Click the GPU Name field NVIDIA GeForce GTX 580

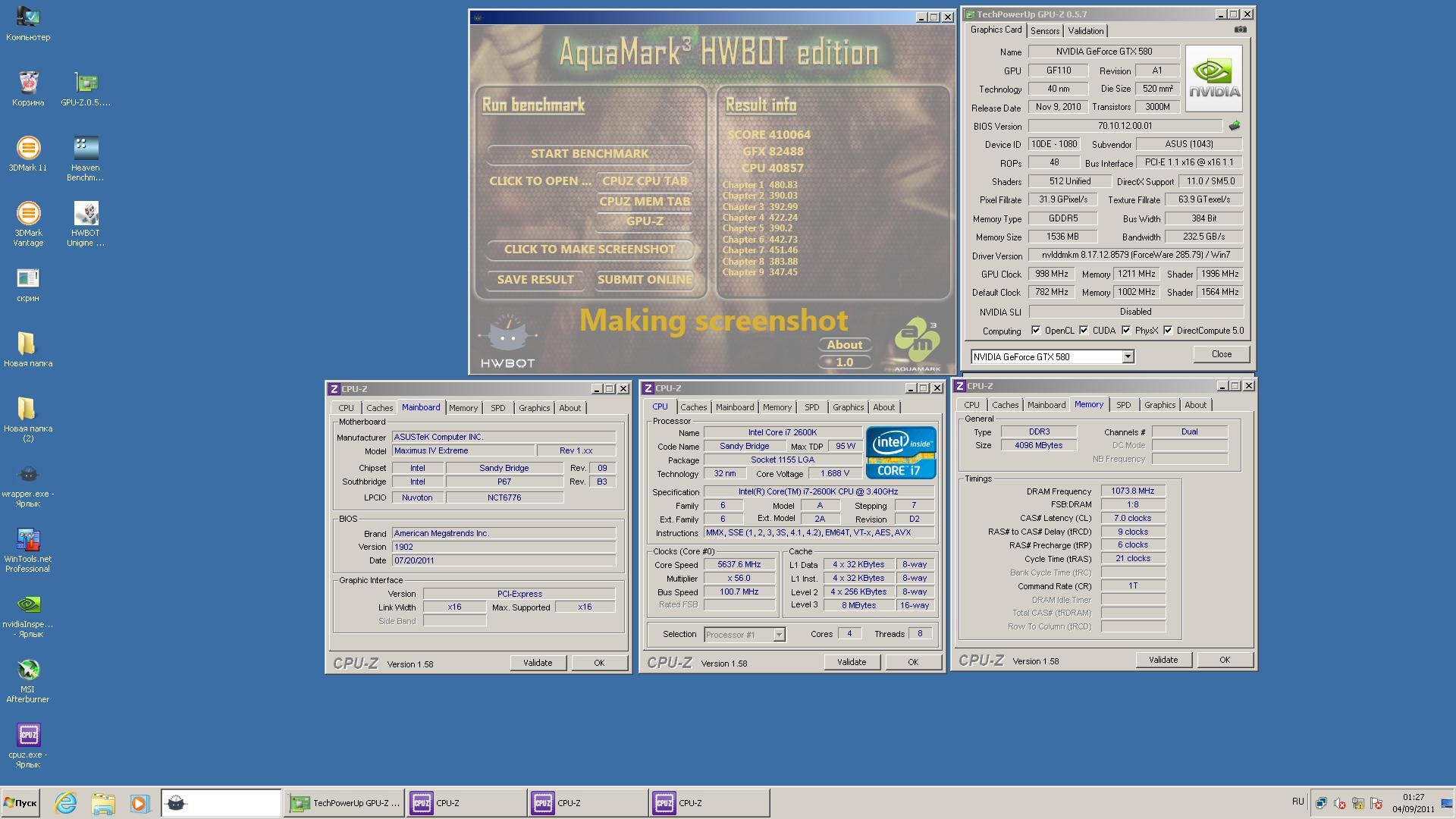click(1103, 52)
